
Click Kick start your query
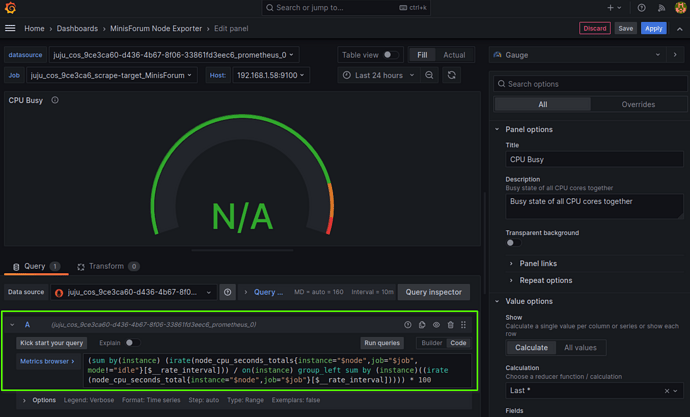51,343
